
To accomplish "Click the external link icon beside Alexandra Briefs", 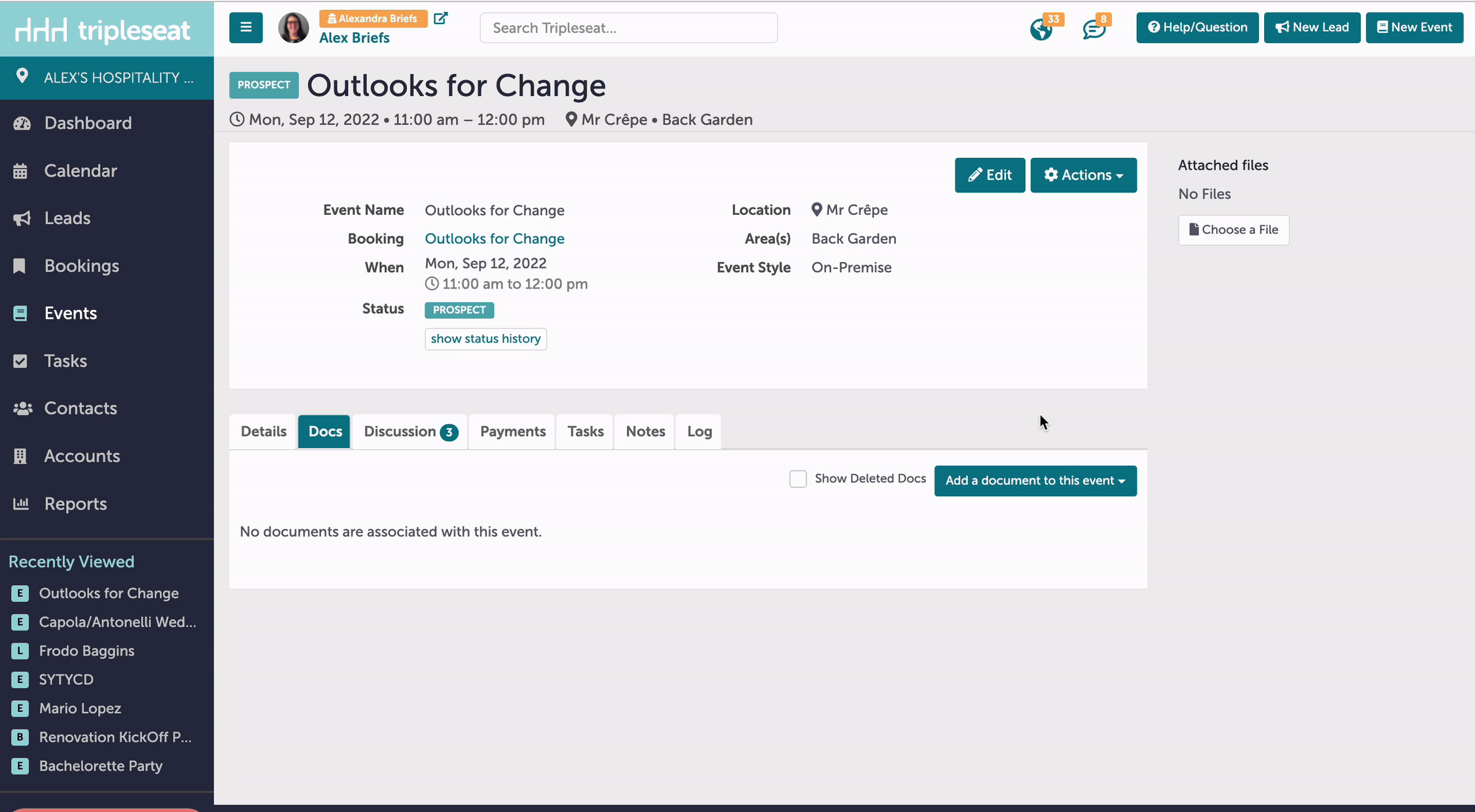I will coord(441,18).
